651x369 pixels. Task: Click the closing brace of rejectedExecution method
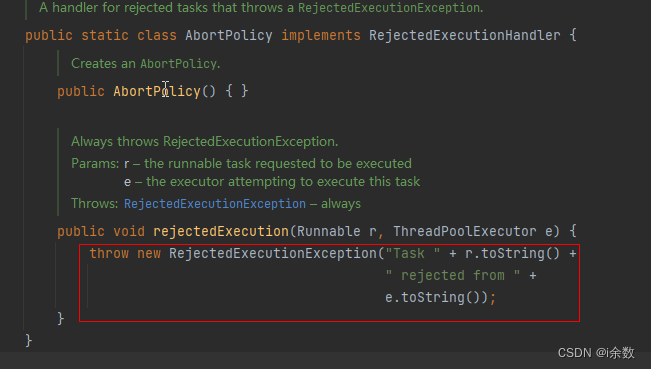[x=61, y=319]
